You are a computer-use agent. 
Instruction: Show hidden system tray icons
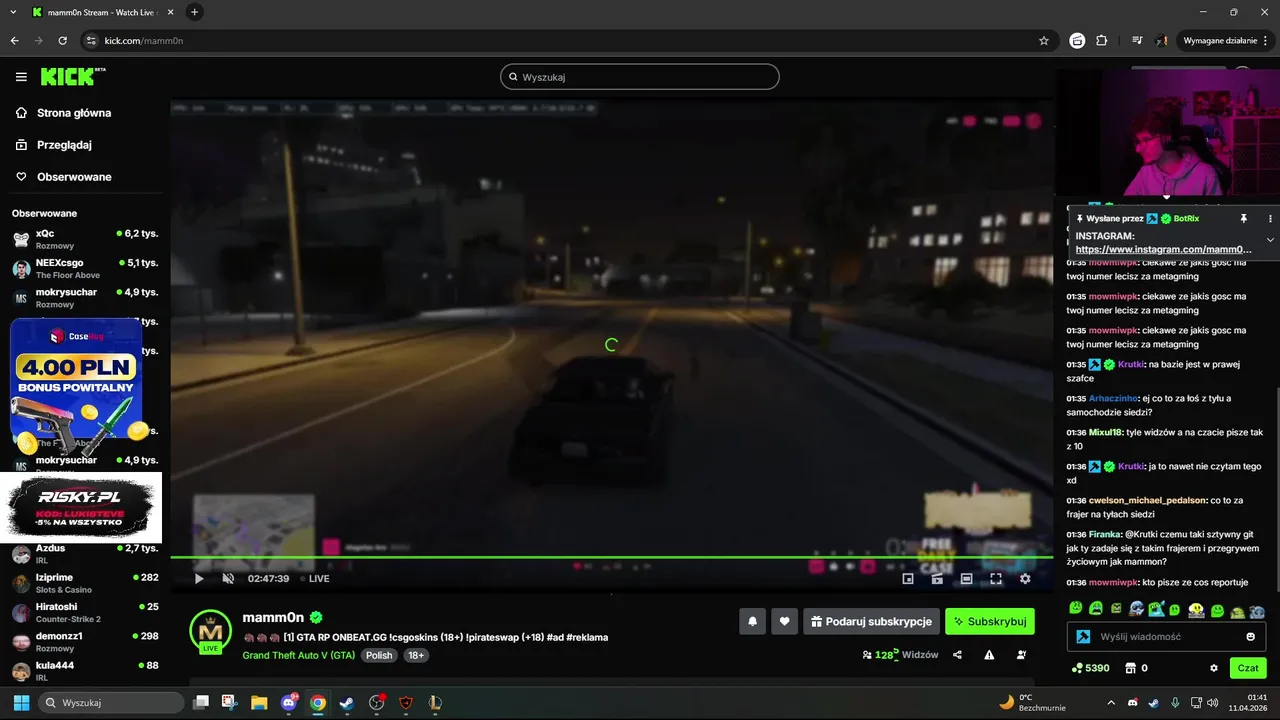1112,702
